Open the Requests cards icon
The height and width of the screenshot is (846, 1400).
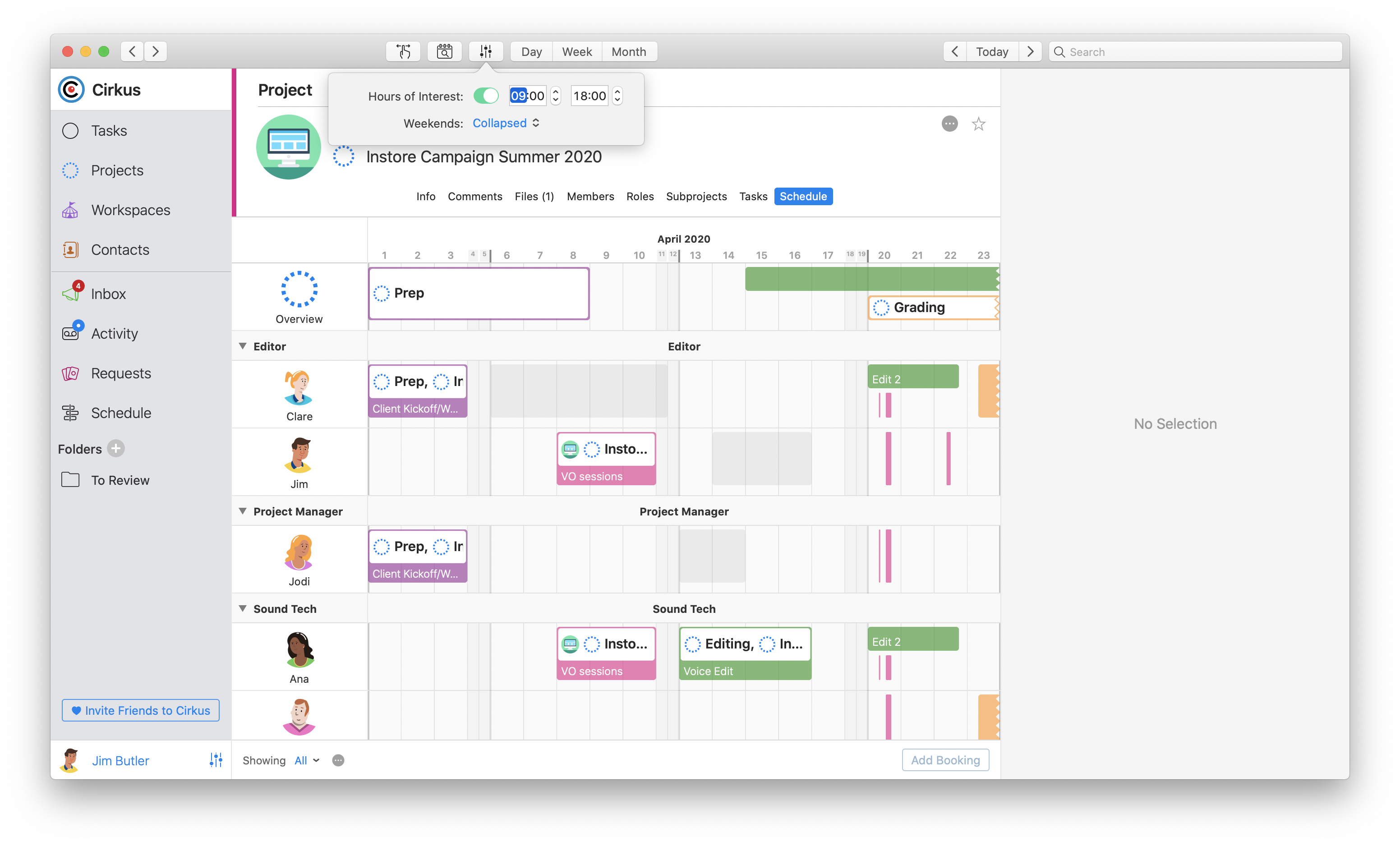pyautogui.click(x=70, y=373)
